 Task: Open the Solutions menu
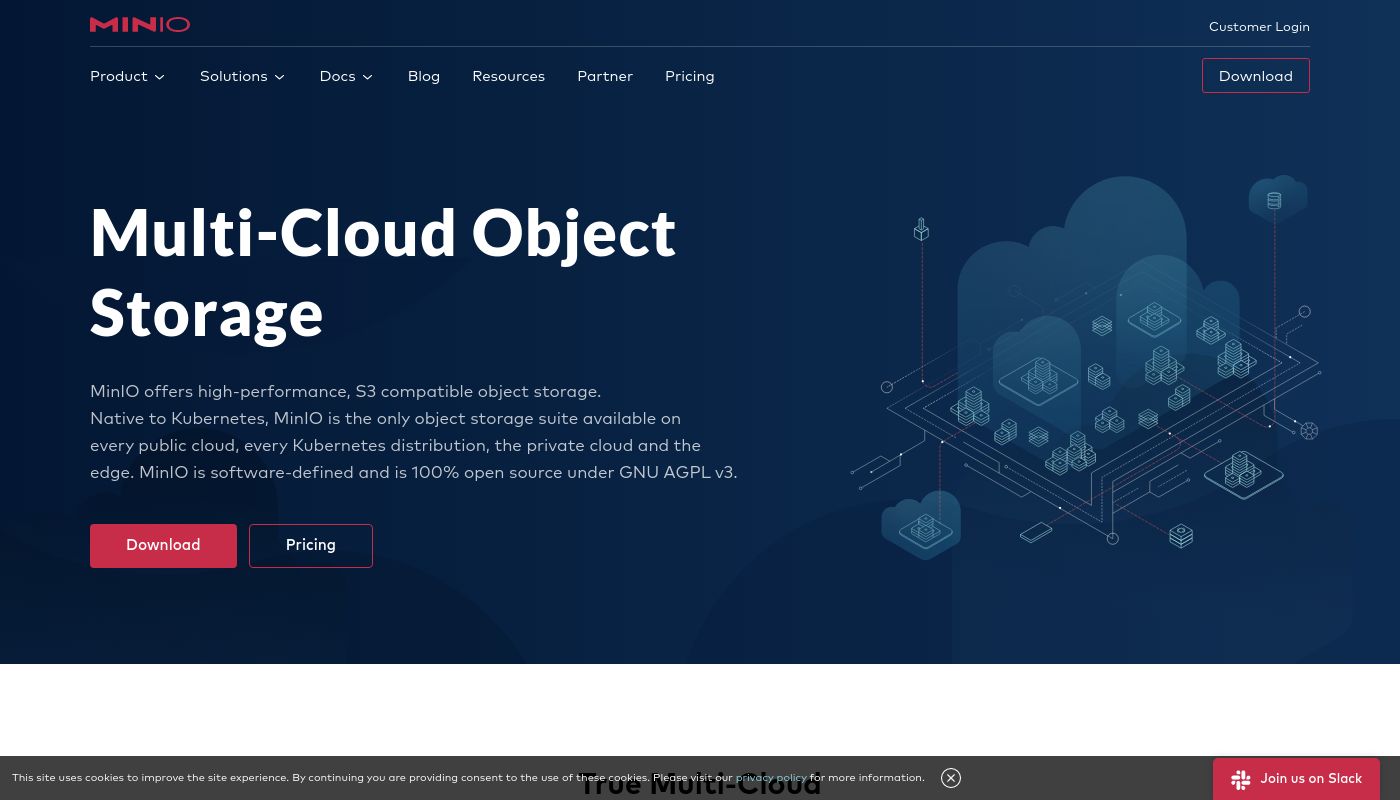(x=243, y=76)
